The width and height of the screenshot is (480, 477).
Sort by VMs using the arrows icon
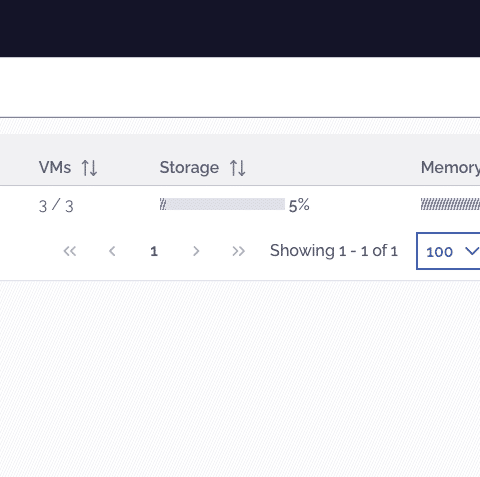coord(89,168)
